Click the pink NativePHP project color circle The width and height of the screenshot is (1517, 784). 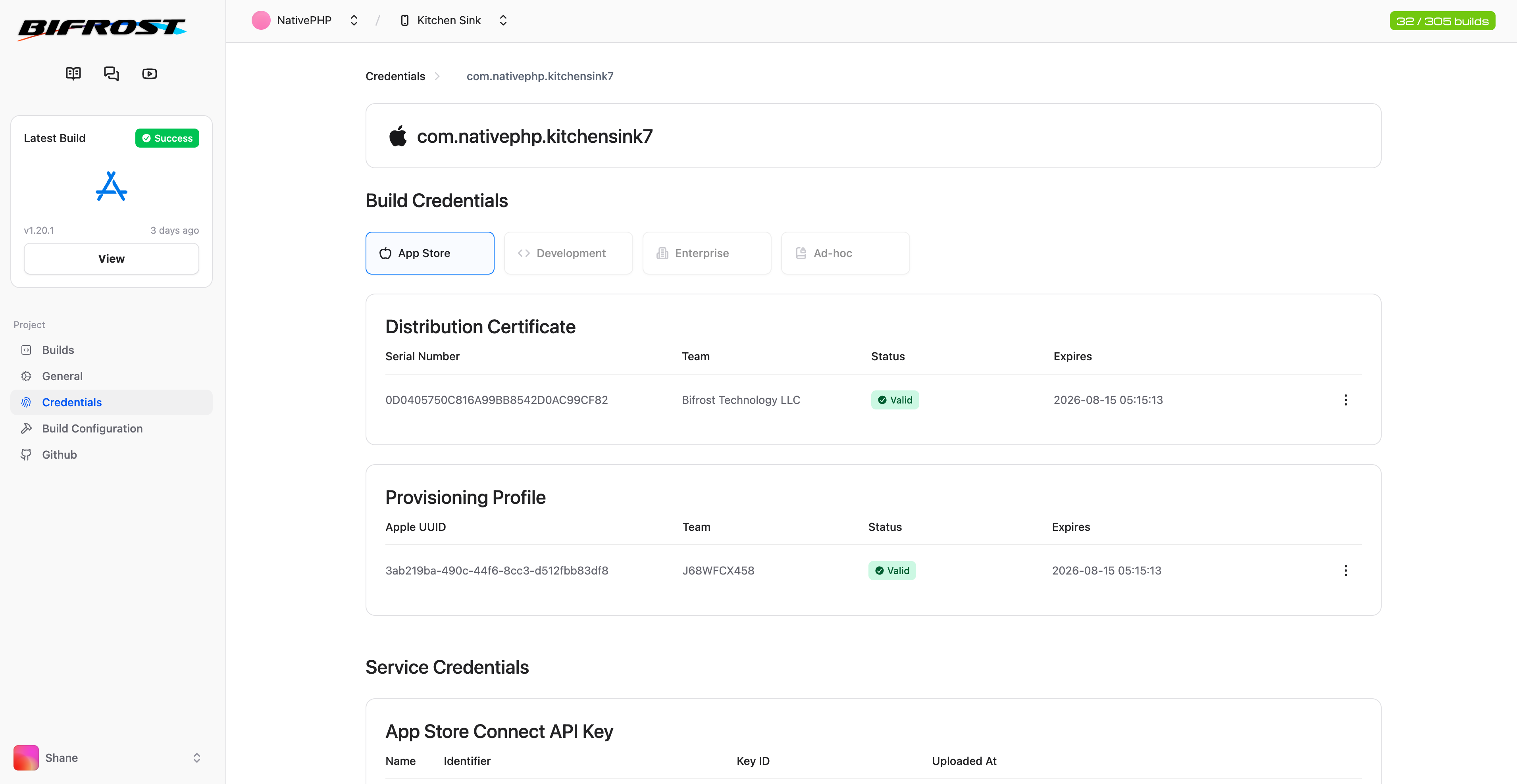tap(261, 20)
